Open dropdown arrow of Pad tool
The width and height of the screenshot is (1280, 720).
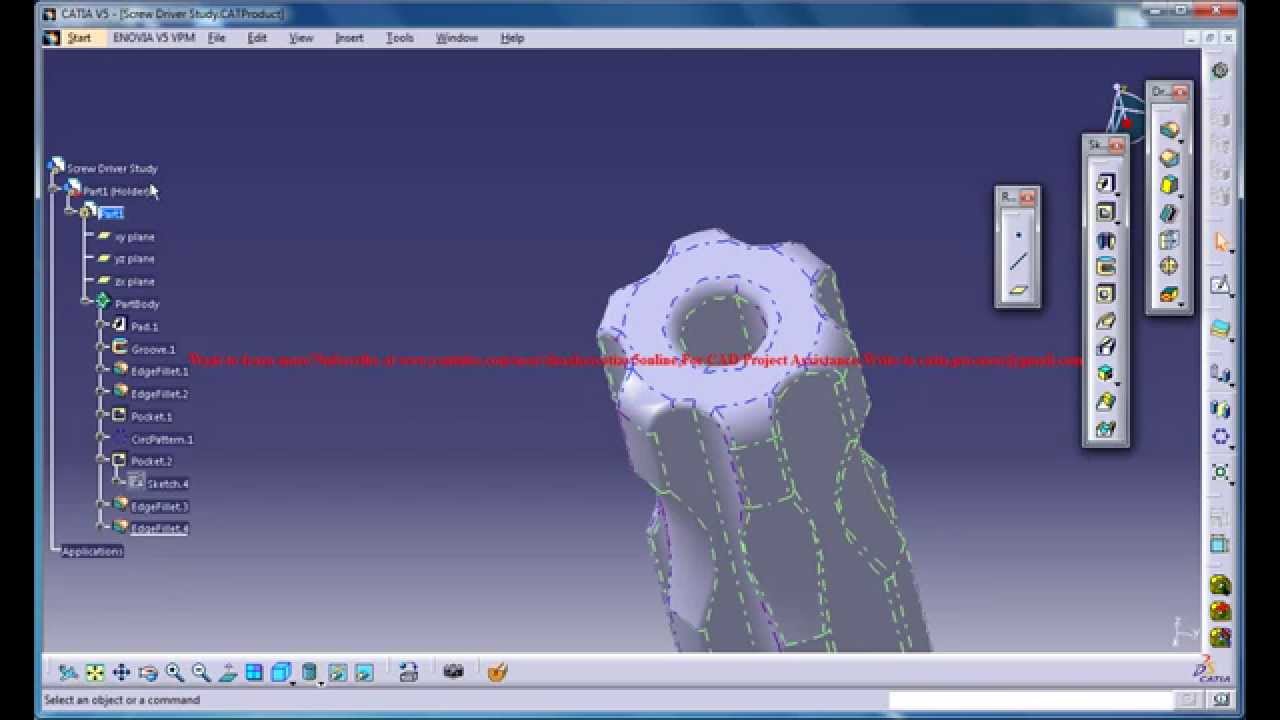coord(1117,195)
